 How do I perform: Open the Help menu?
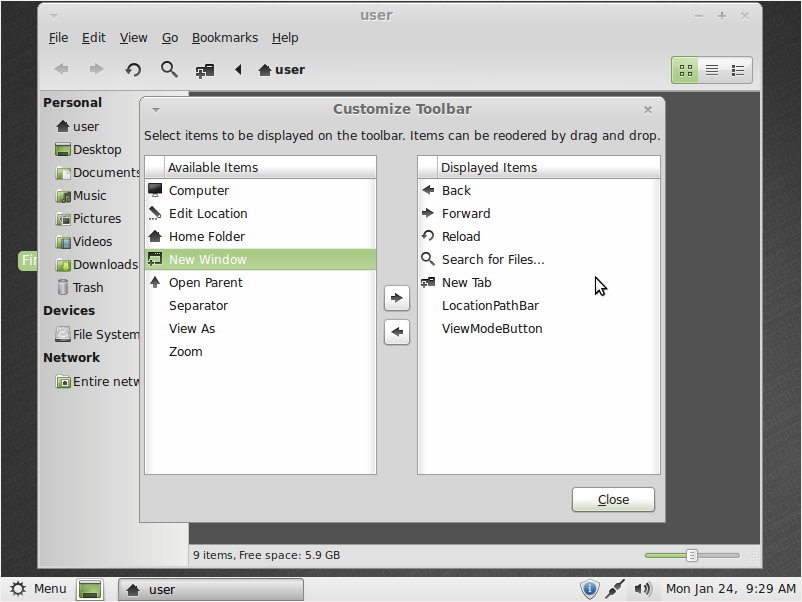point(285,38)
